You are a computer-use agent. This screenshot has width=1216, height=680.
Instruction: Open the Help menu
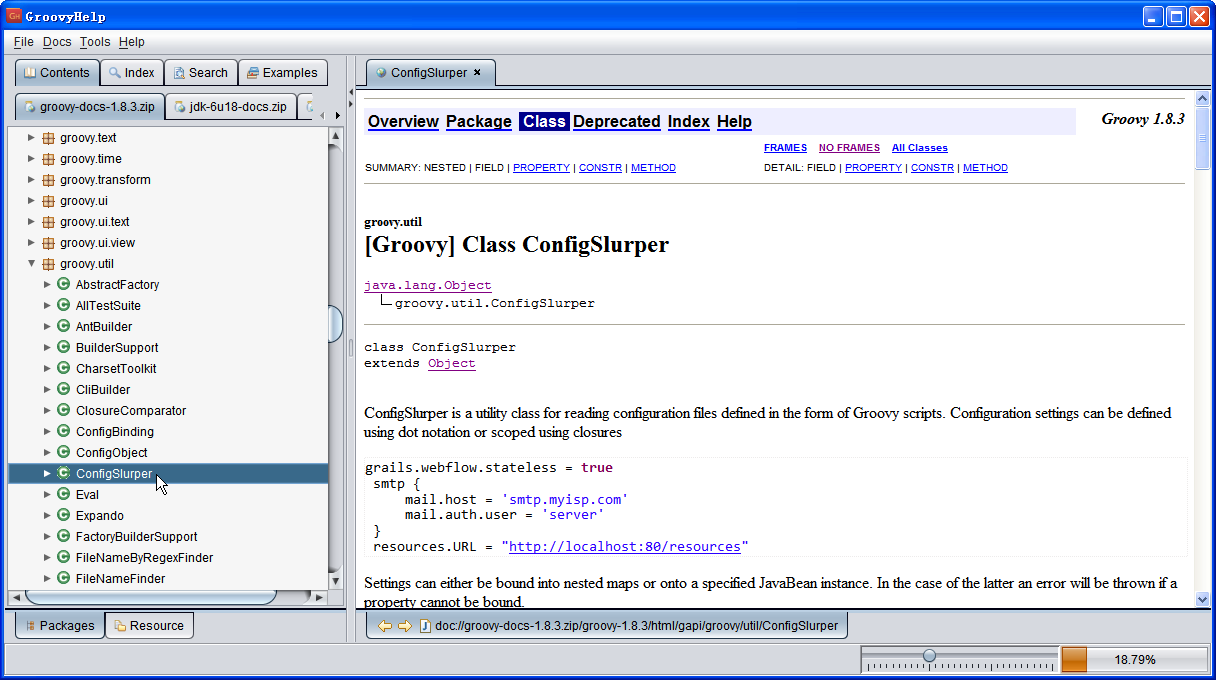(x=131, y=42)
